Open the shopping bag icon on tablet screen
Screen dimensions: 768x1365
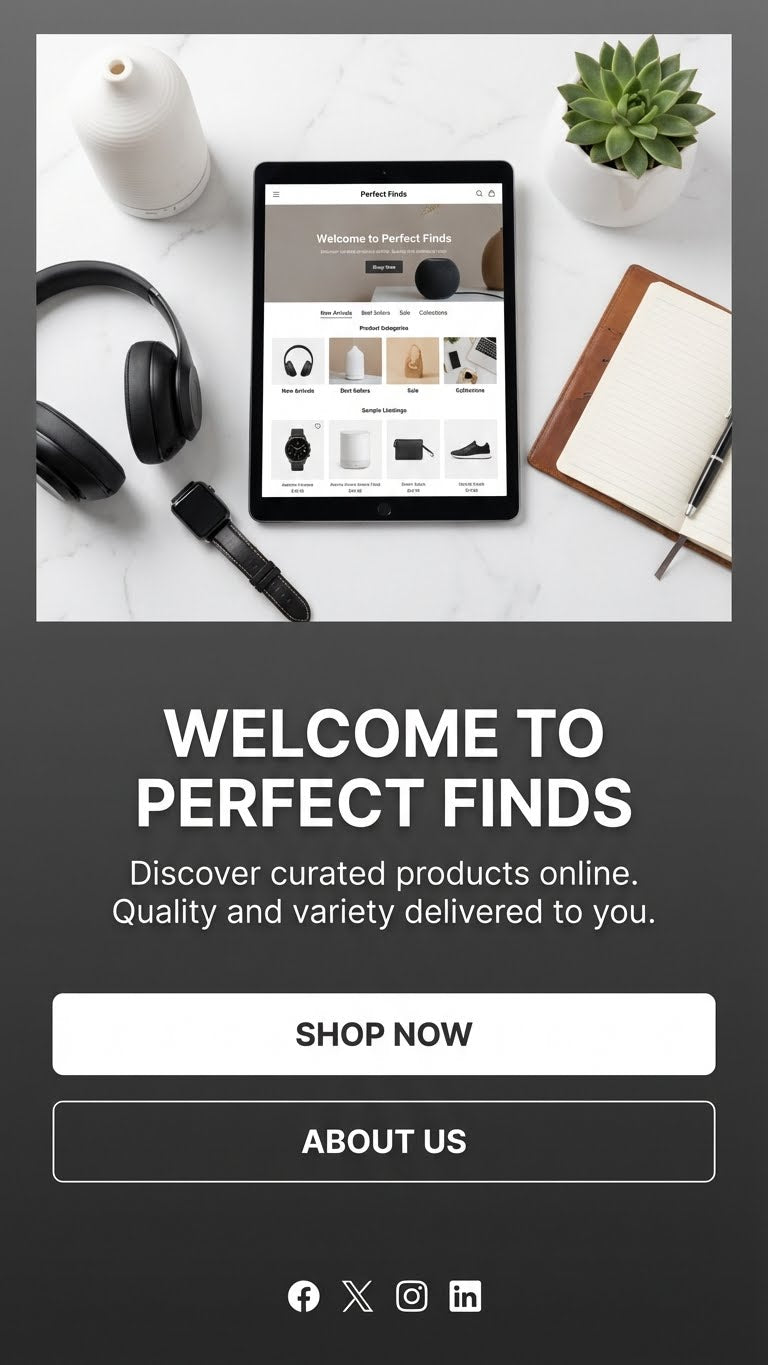click(492, 194)
